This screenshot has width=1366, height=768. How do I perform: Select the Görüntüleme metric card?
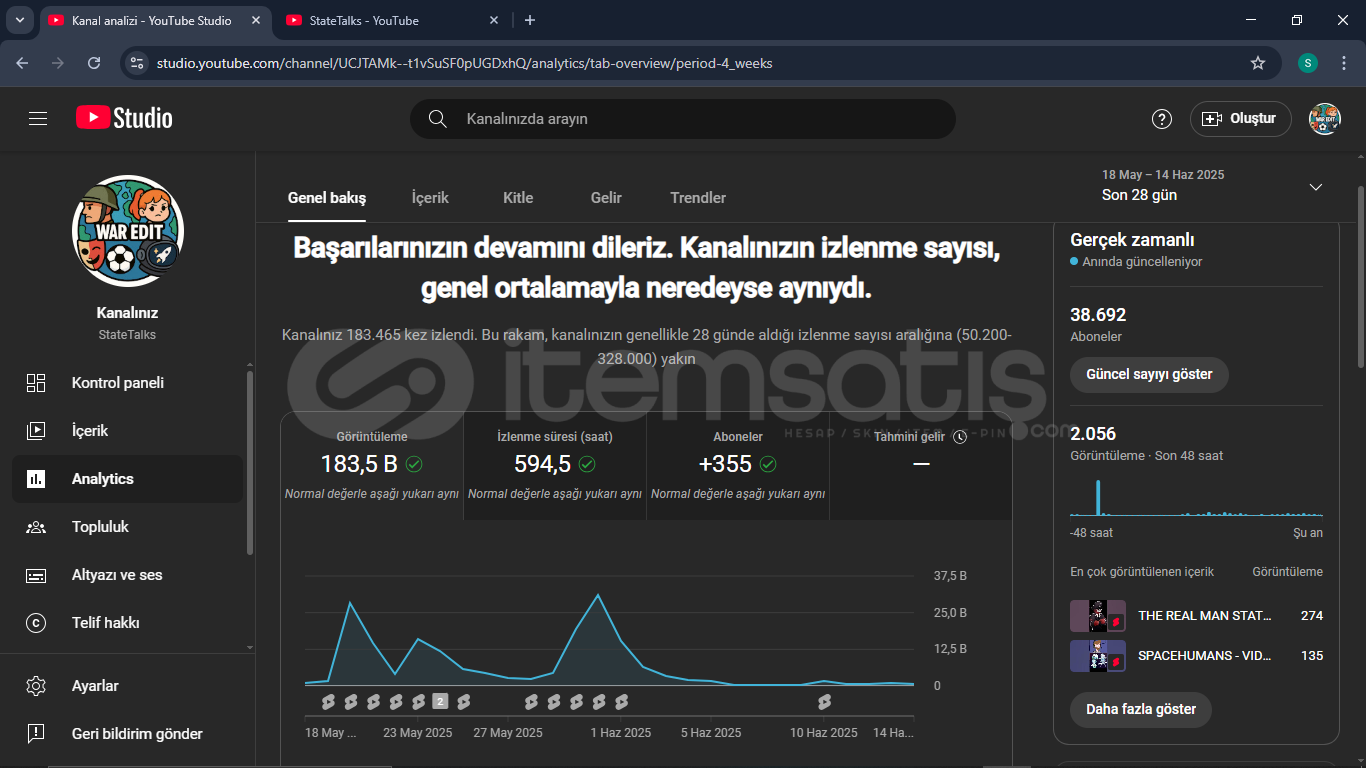coord(372,466)
